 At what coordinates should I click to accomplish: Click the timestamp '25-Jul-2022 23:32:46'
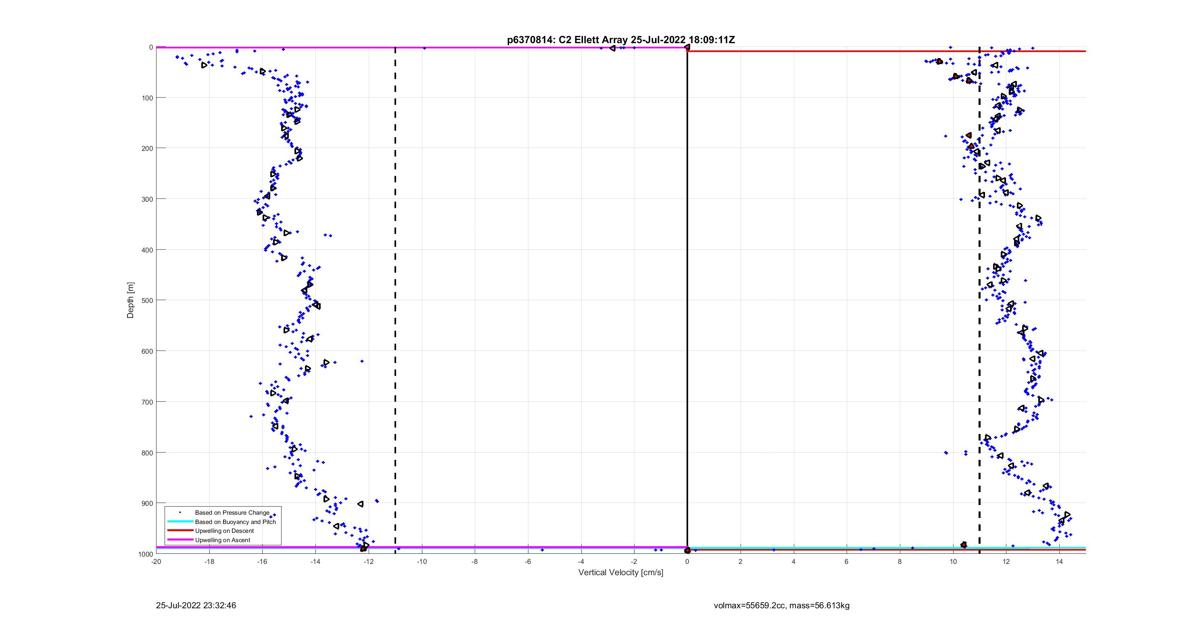pos(196,605)
